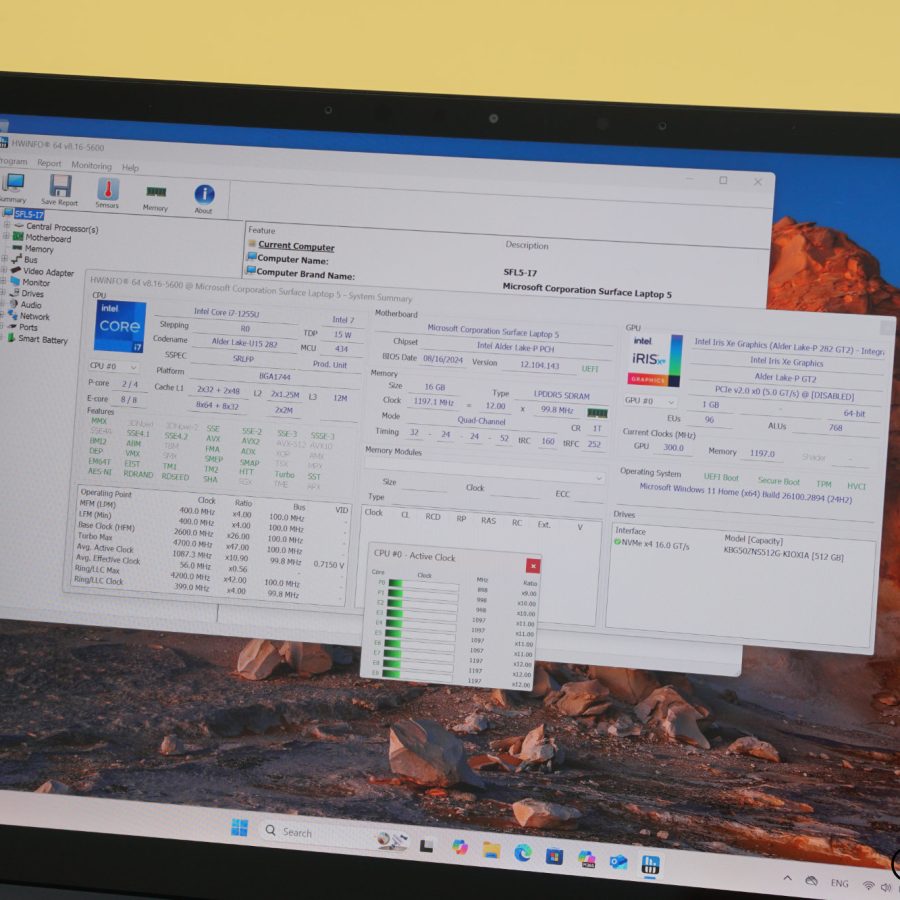Open the Memory Modules dropdown

click(484, 471)
